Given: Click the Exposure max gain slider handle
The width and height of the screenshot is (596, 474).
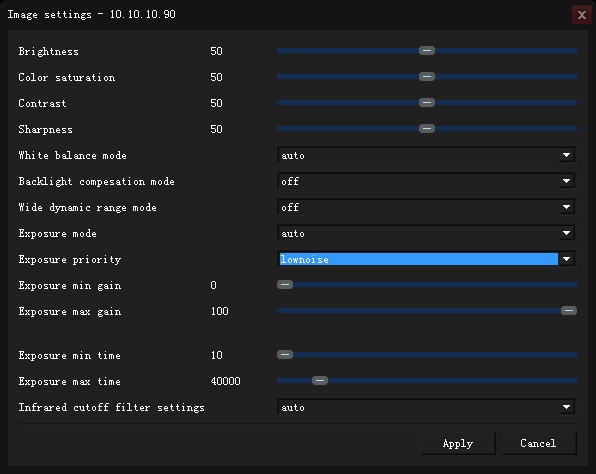Looking at the screenshot, I should pos(569,311).
